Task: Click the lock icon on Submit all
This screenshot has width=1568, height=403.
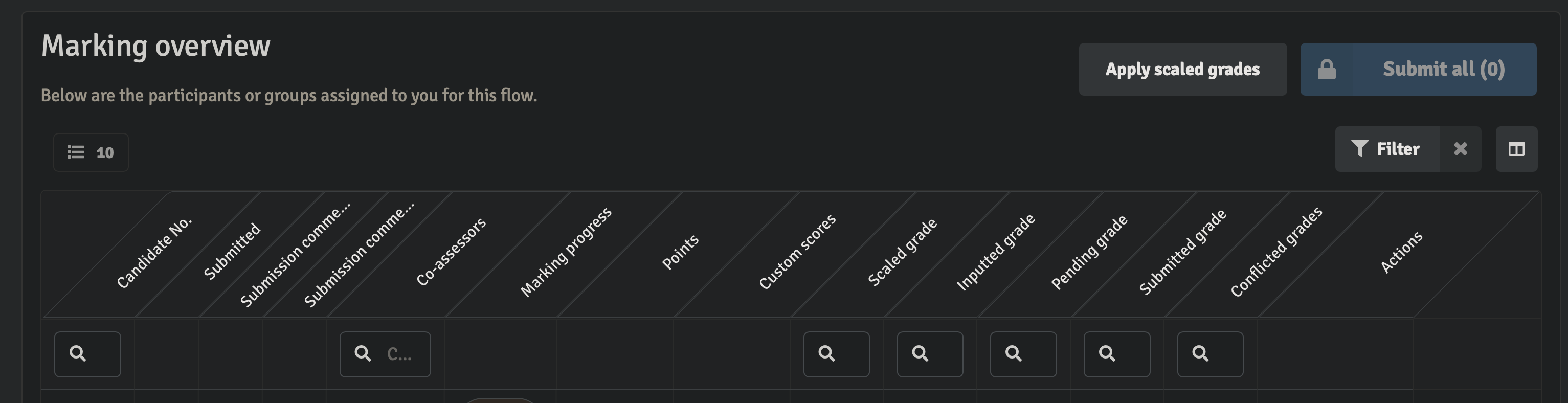Action: pos(1326,70)
